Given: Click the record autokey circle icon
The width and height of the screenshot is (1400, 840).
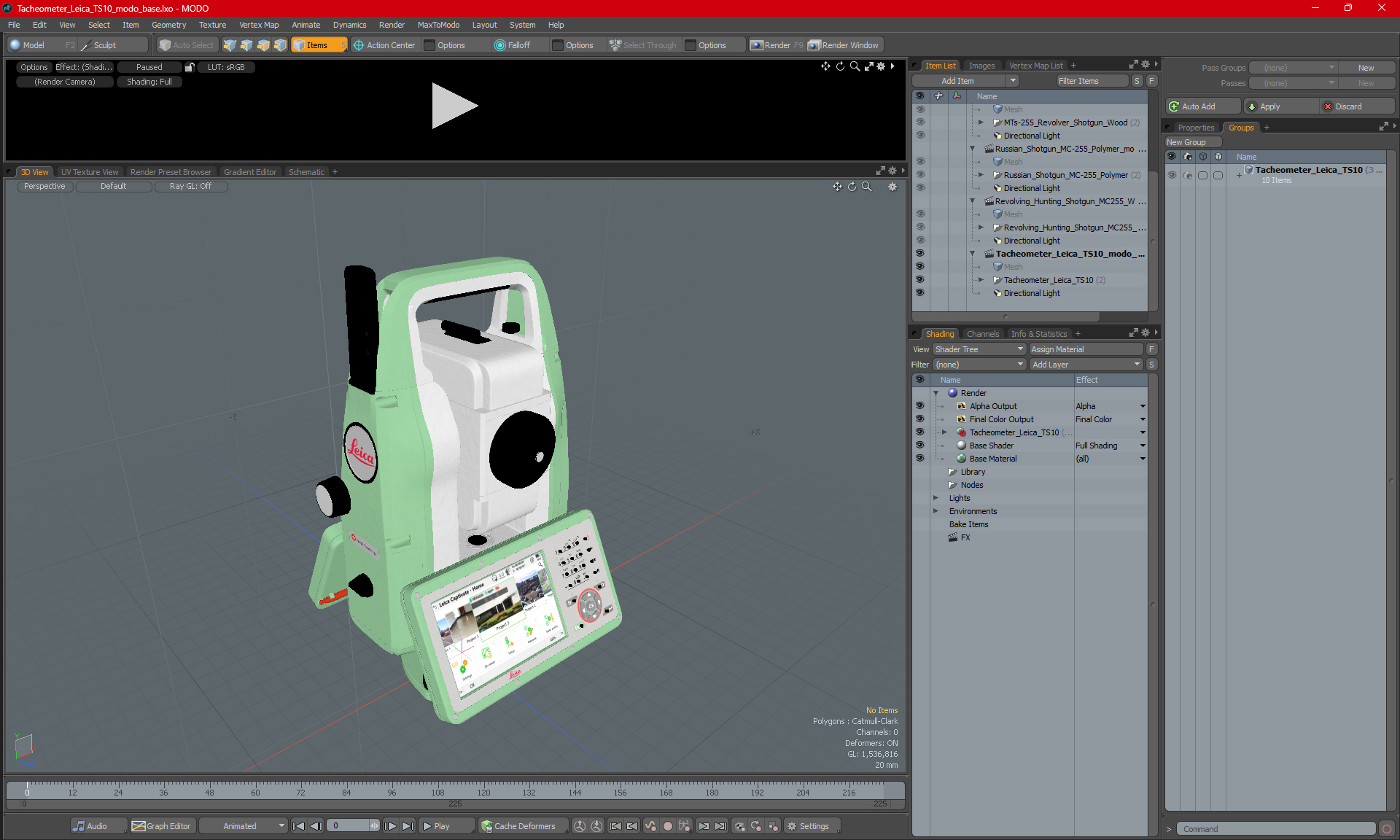Looking at the screenshot, I should [x=667, y=826].
